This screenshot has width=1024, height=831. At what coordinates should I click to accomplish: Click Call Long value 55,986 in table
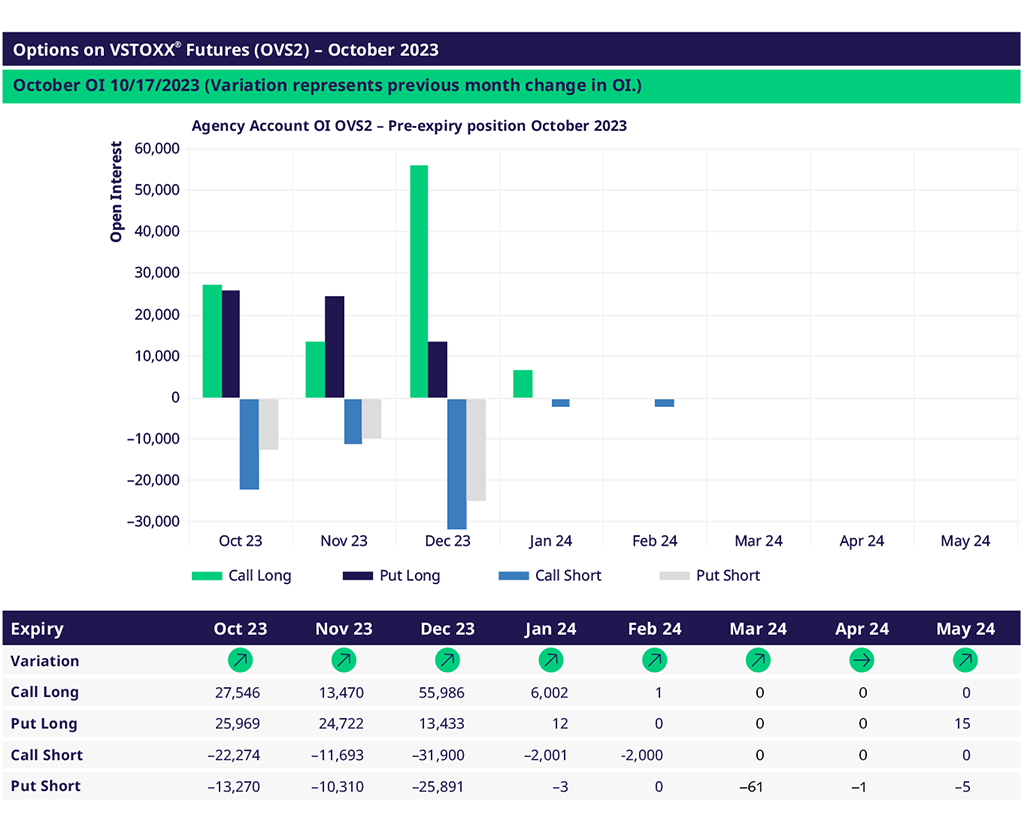[x=439, y=692]
